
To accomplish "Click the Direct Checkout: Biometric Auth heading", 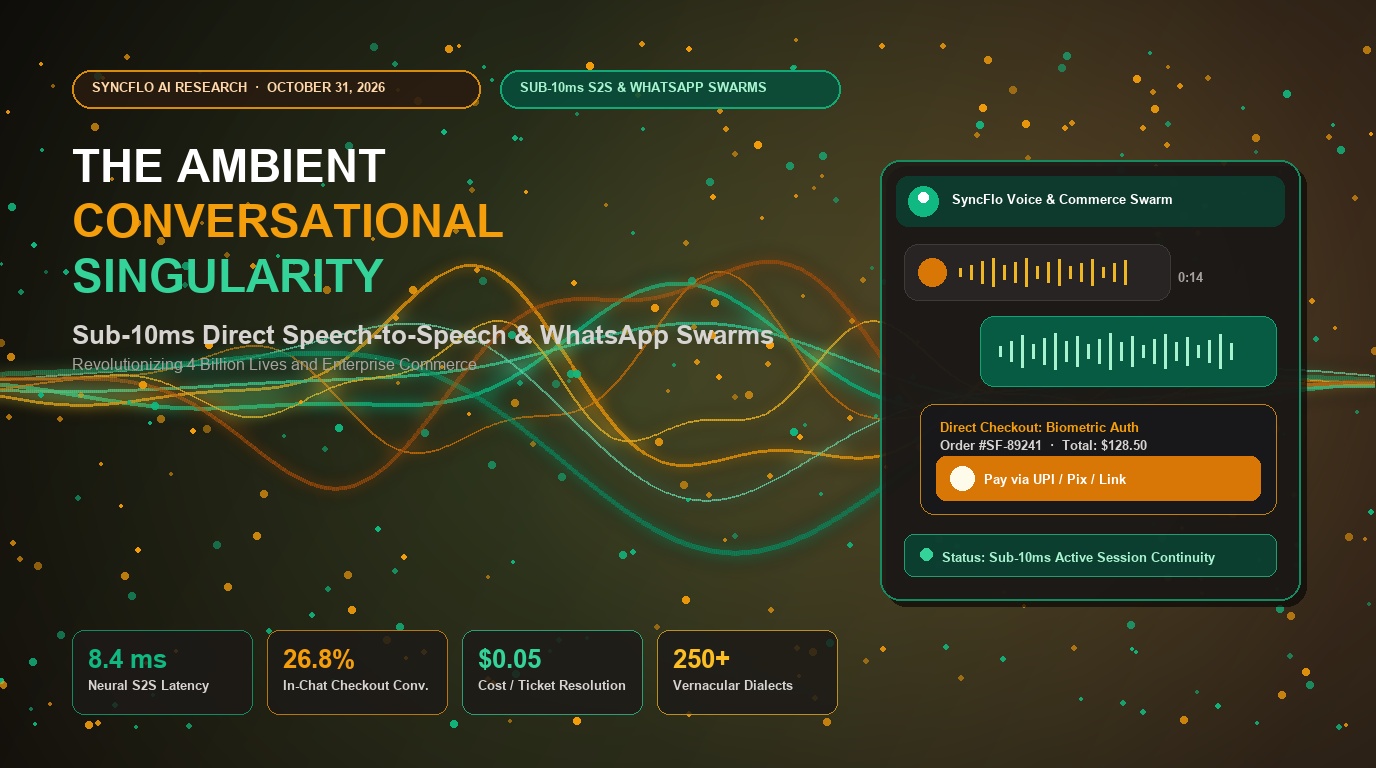I will click(1039, 427).
